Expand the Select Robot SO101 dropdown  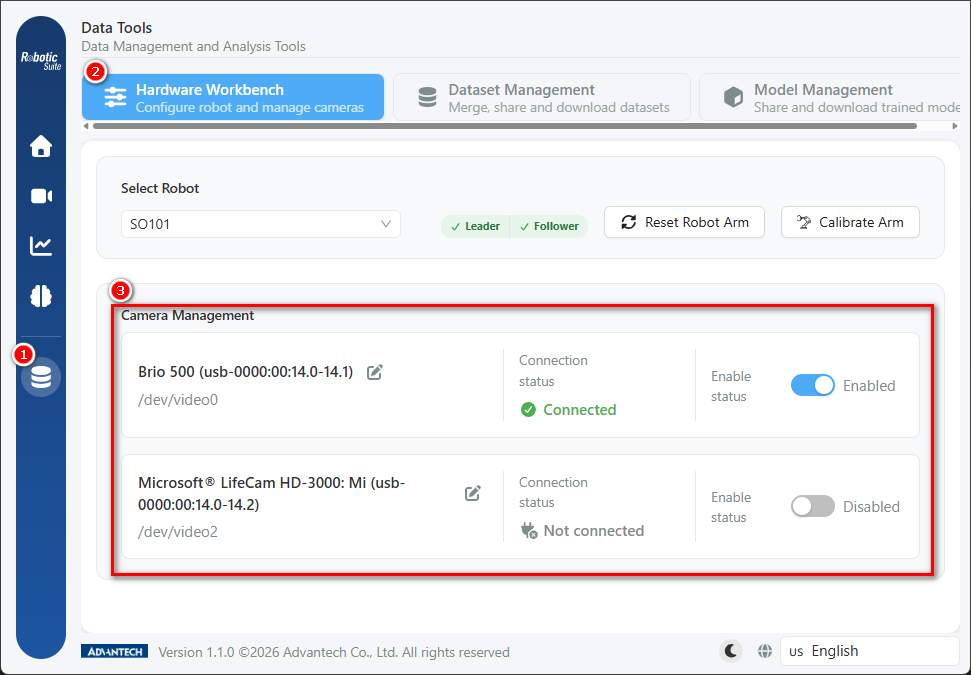click(261, 224)
